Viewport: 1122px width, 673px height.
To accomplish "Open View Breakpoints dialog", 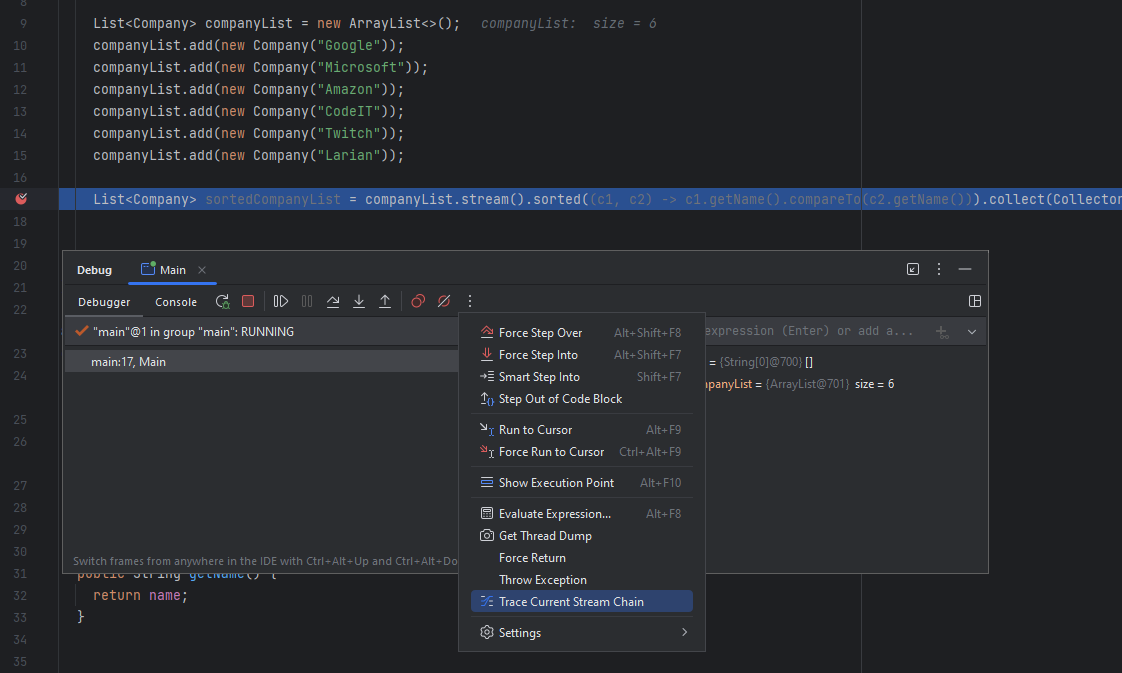I will [x=418, y=301].
